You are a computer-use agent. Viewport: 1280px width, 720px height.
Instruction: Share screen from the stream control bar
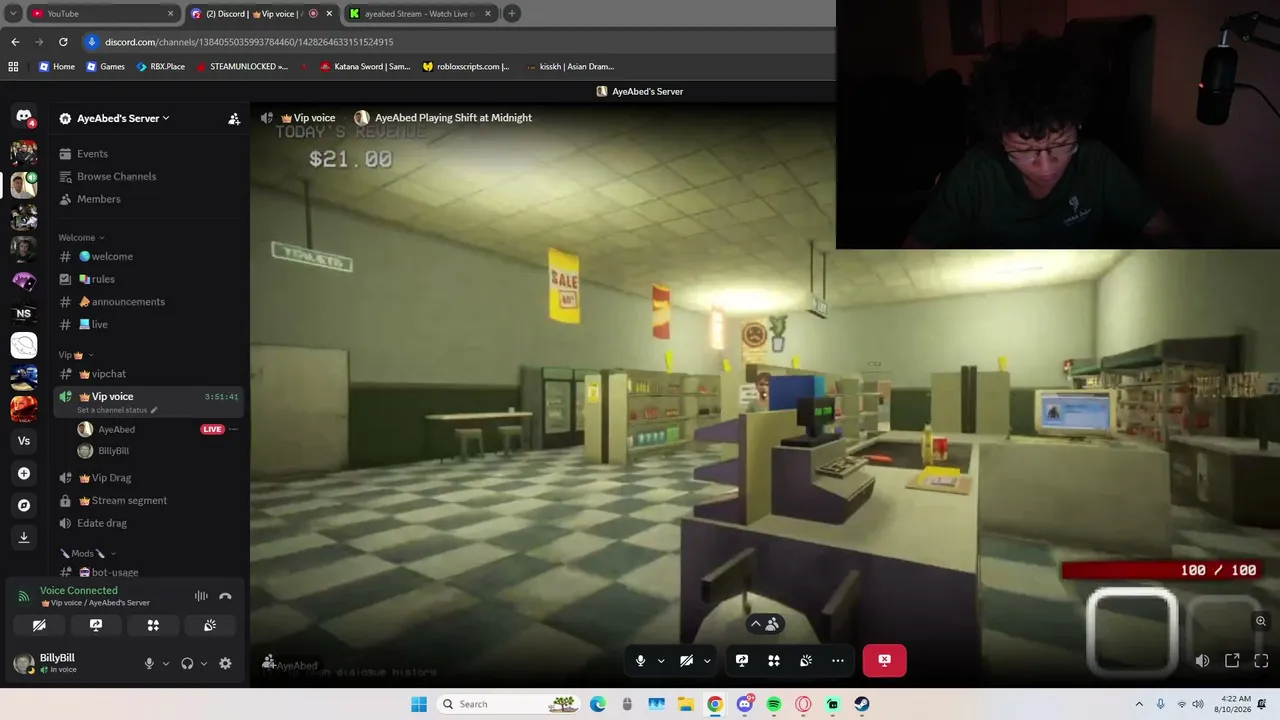click(x=742, y=660)
